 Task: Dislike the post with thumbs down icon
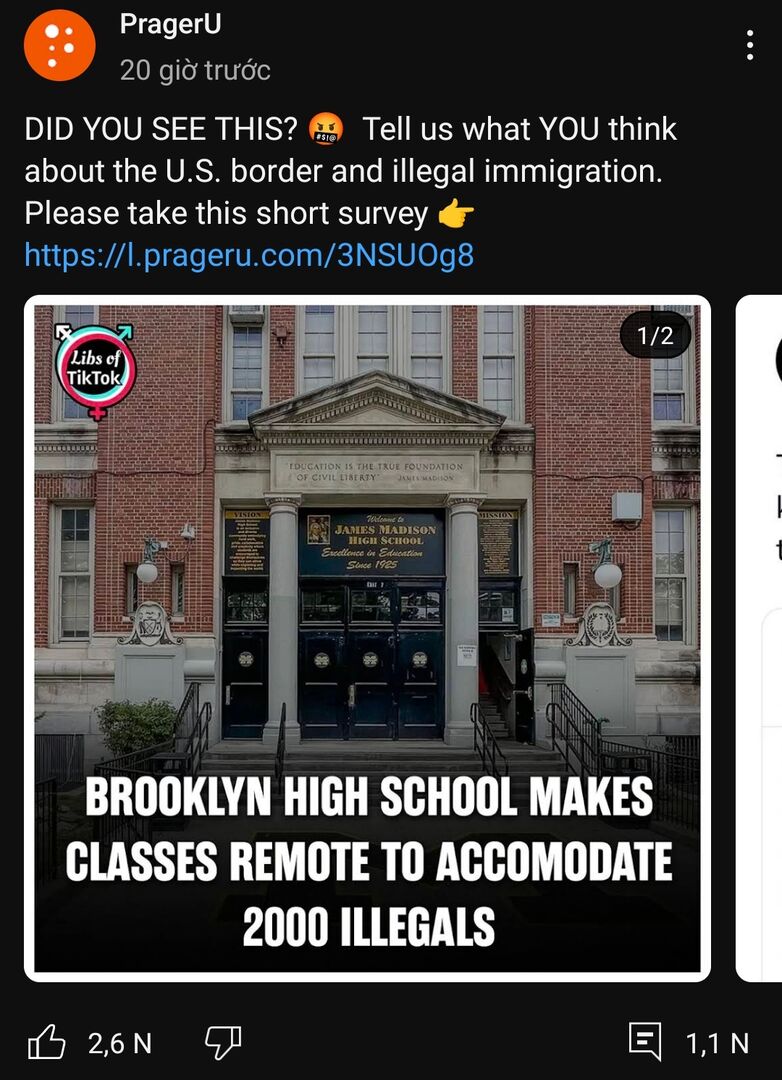[x=223, y=1042]
